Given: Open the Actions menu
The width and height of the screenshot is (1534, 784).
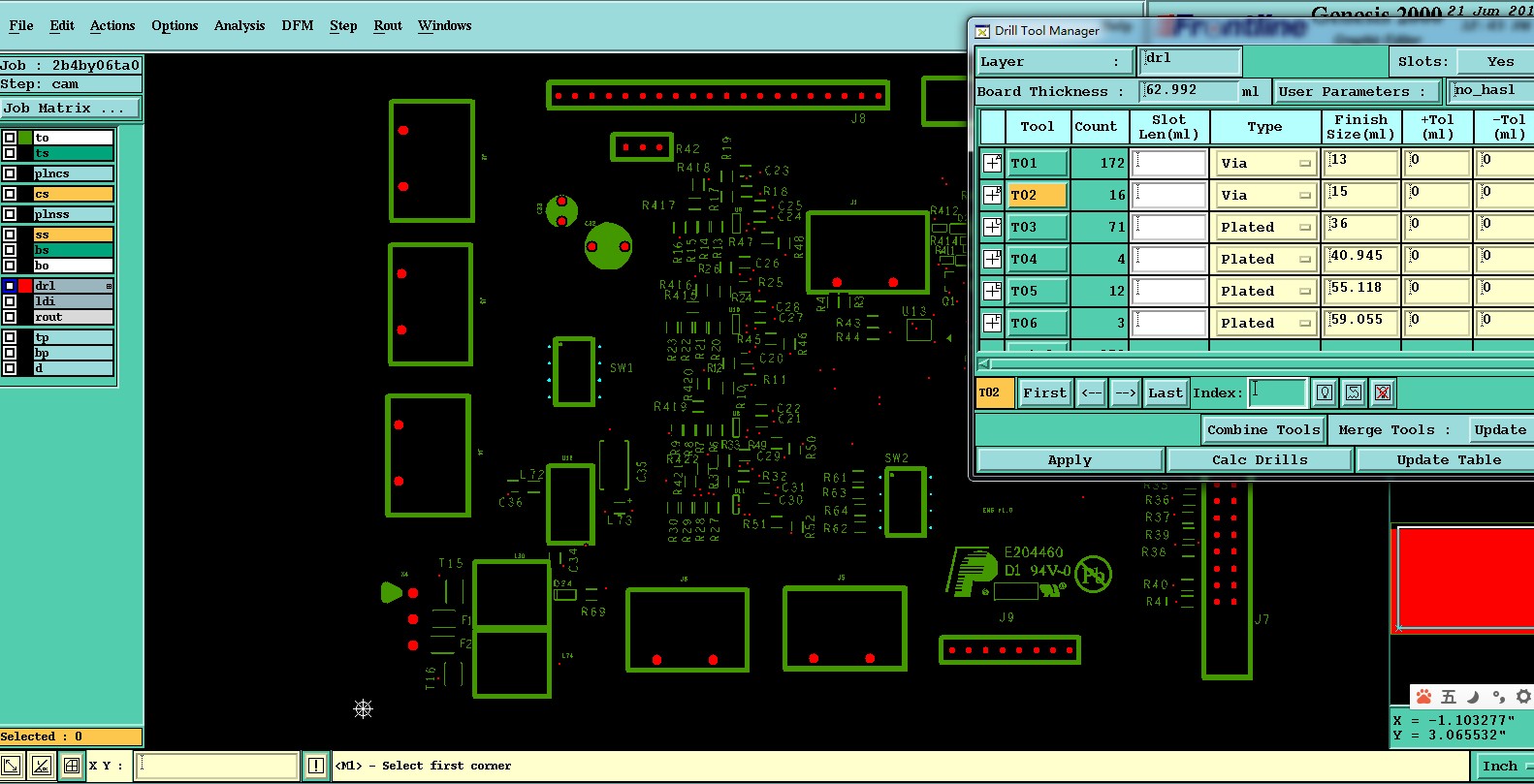Looking at the screenshot, I should tap(112, 25).
